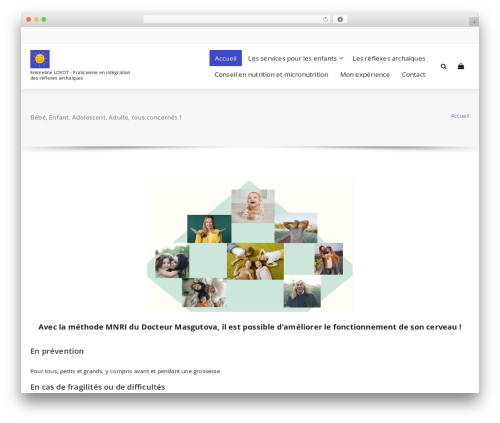Click the green maximize window button
This screenshot has height=423, width=500.
pyautogui.click(x=44, y=19)
